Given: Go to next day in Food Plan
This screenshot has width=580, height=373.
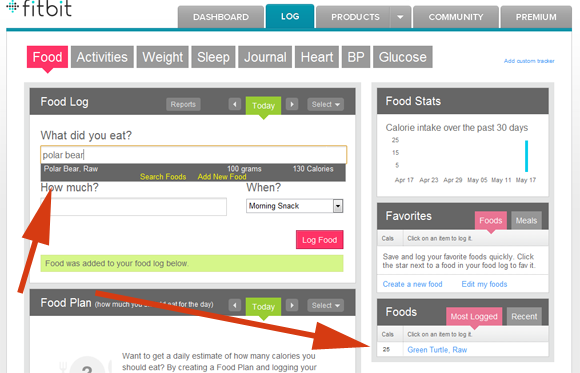Looking at the screenshot, I should click(292, 305).
